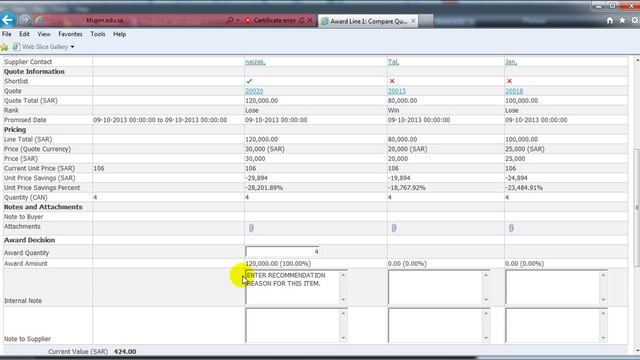Image resolution: width=640 pixels, height=360 pixels.
Task: Click the search magnifier in address bar
Action: click(x=230, y=20)
